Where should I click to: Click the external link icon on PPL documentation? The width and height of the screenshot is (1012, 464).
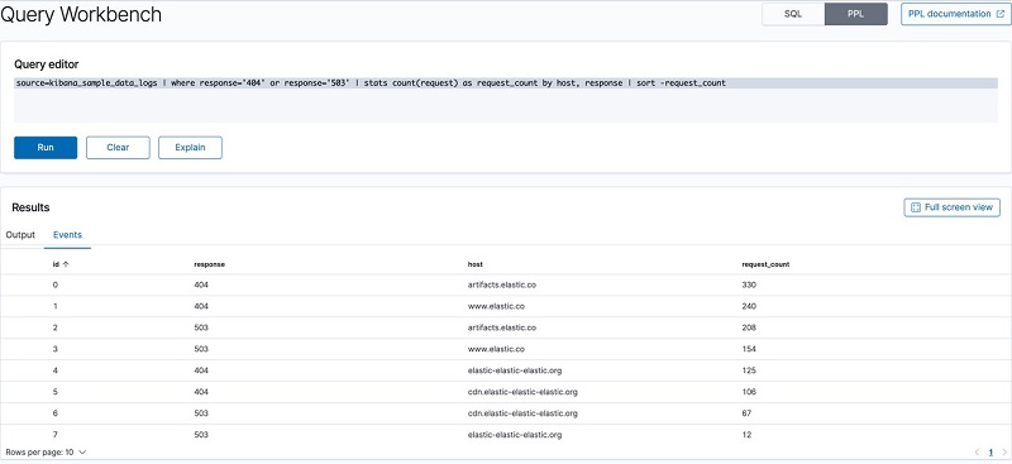click(x=1000, y=14)
